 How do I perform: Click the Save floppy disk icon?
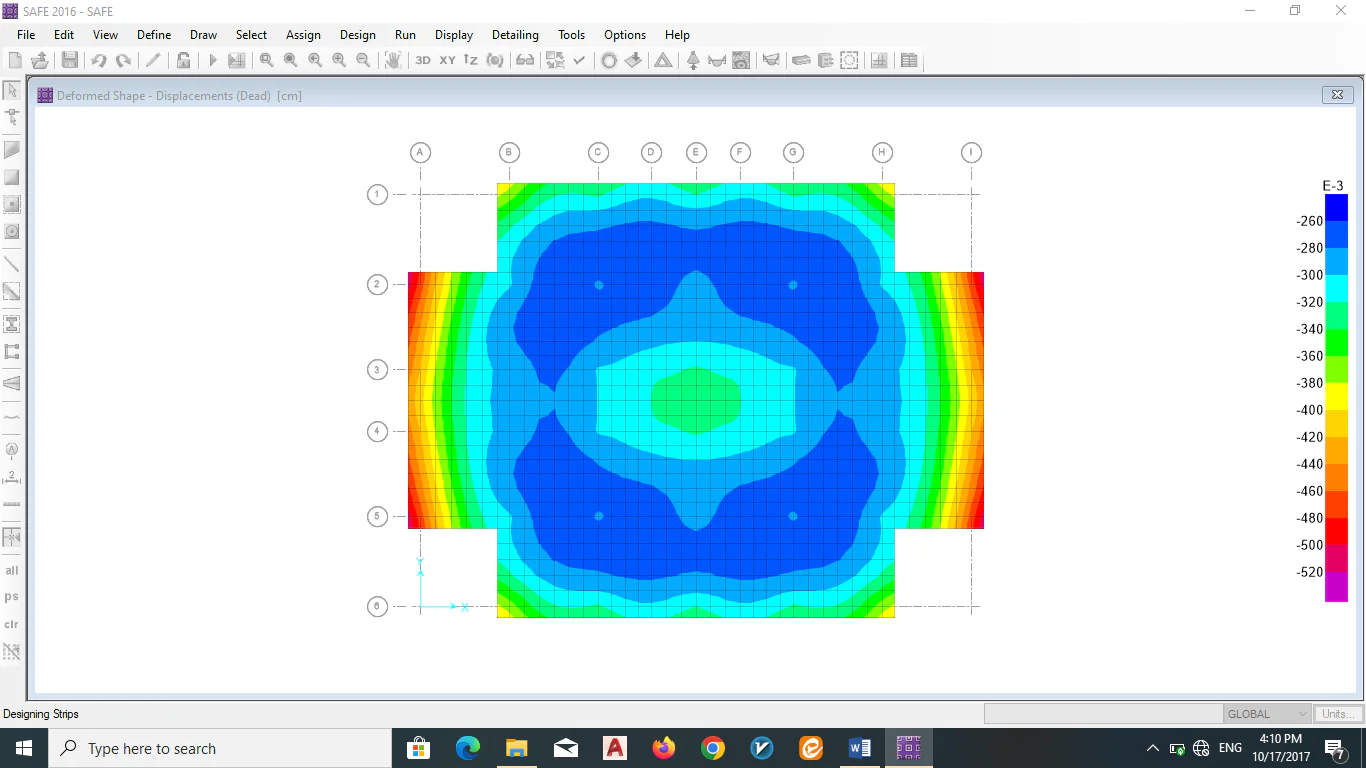pyautogui.click(x=69, y=61)
